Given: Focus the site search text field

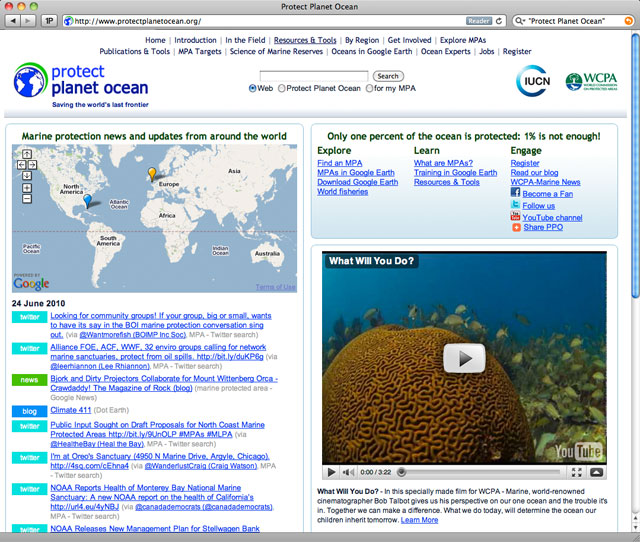Looking at the screenshot, I should pyautogui.click(x=313, y=76).
